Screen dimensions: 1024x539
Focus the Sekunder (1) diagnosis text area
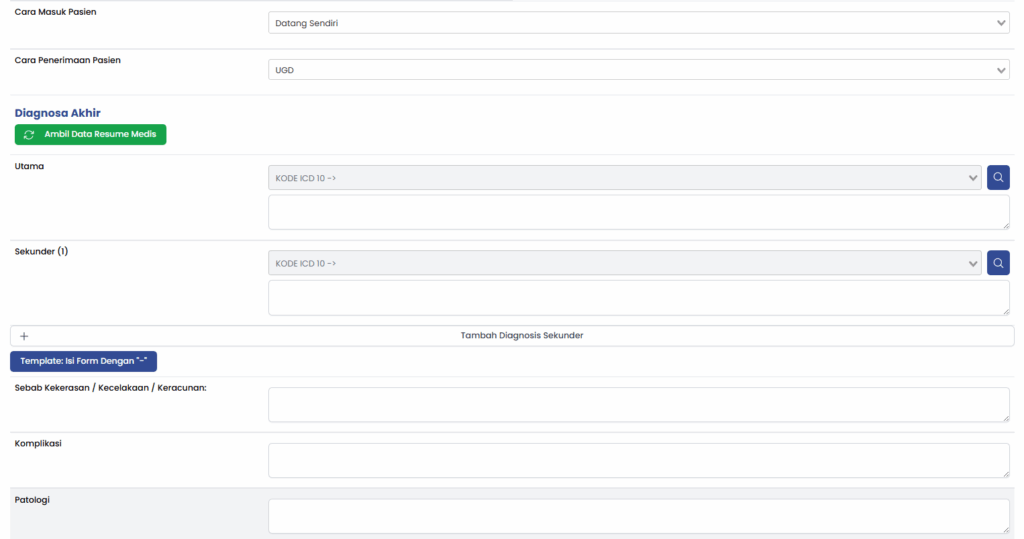638,298
